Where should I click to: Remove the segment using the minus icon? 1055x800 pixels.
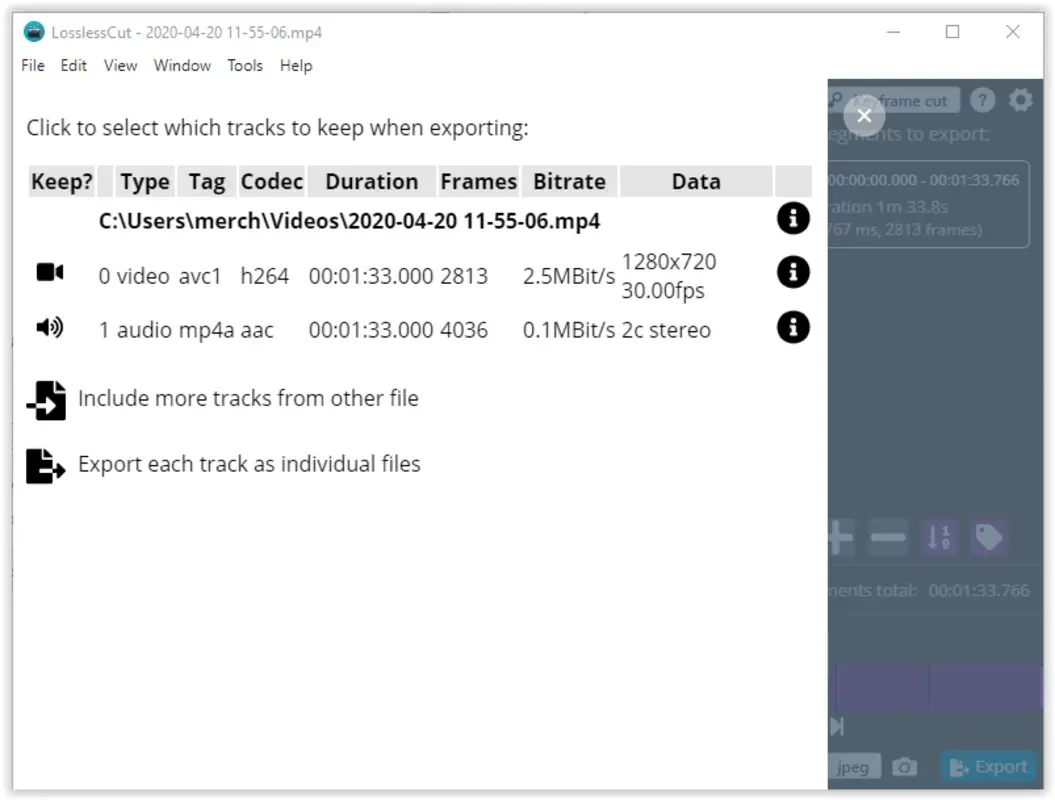click(x=889, y=537)
